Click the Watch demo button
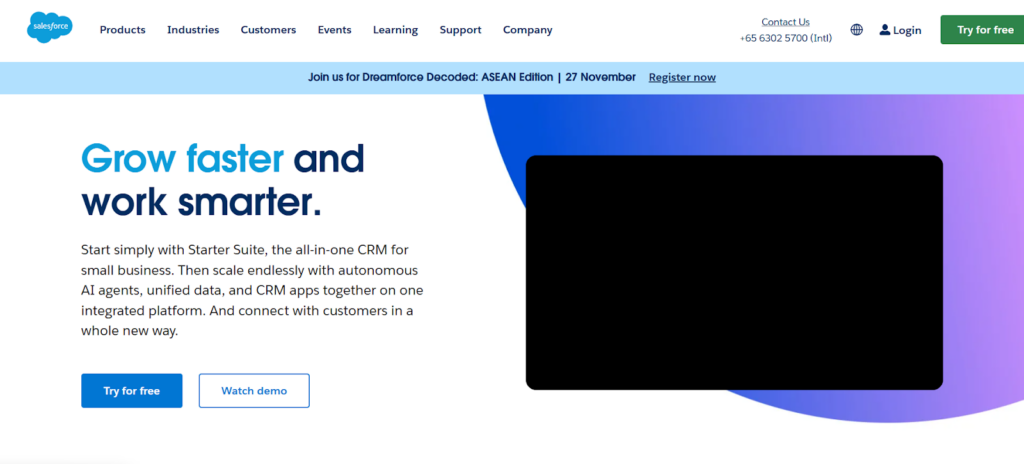The image size is (1024, 464). [x=254, y=391]
